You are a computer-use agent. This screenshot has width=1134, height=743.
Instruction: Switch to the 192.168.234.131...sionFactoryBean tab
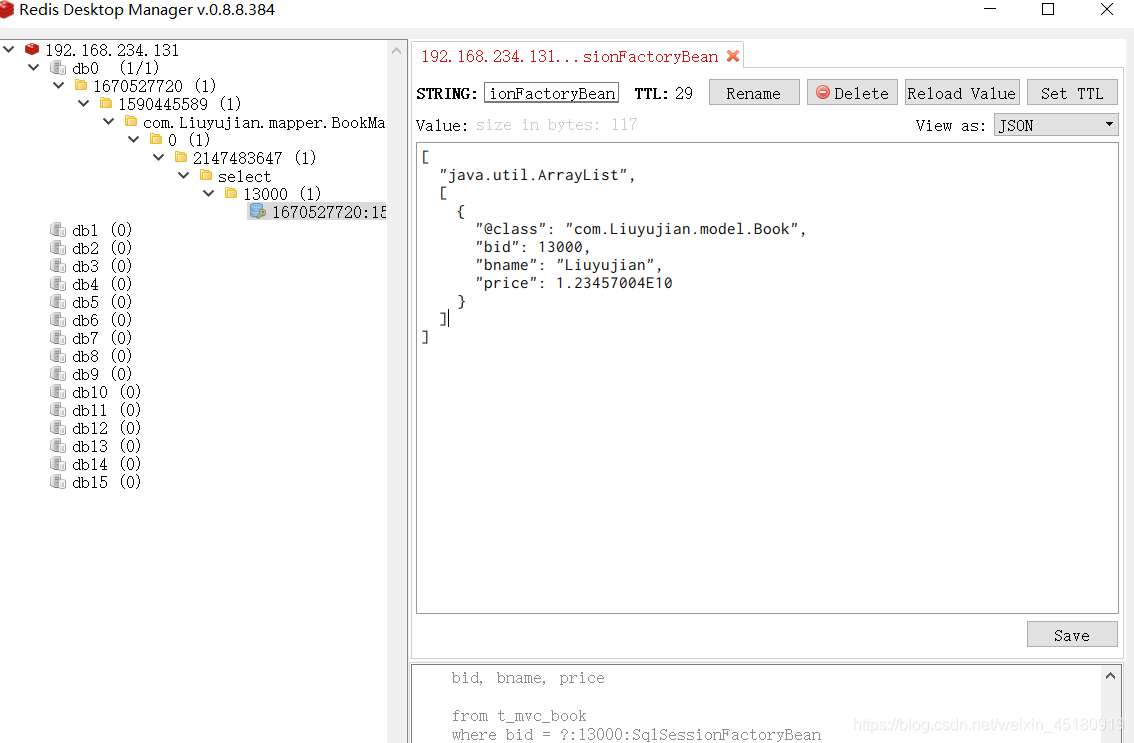click(x=570, y=56)
